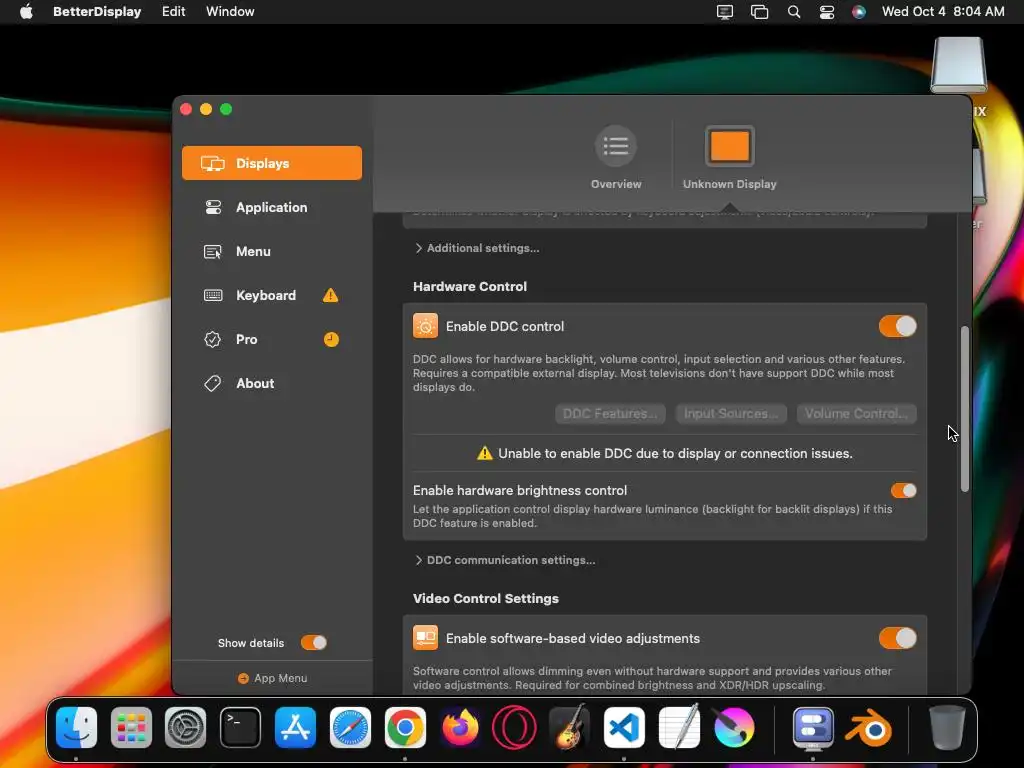Click BetterDisplay icon in the Dock
The width and height of the screenshot is (1024, 768).
click(x=813, y=727)
